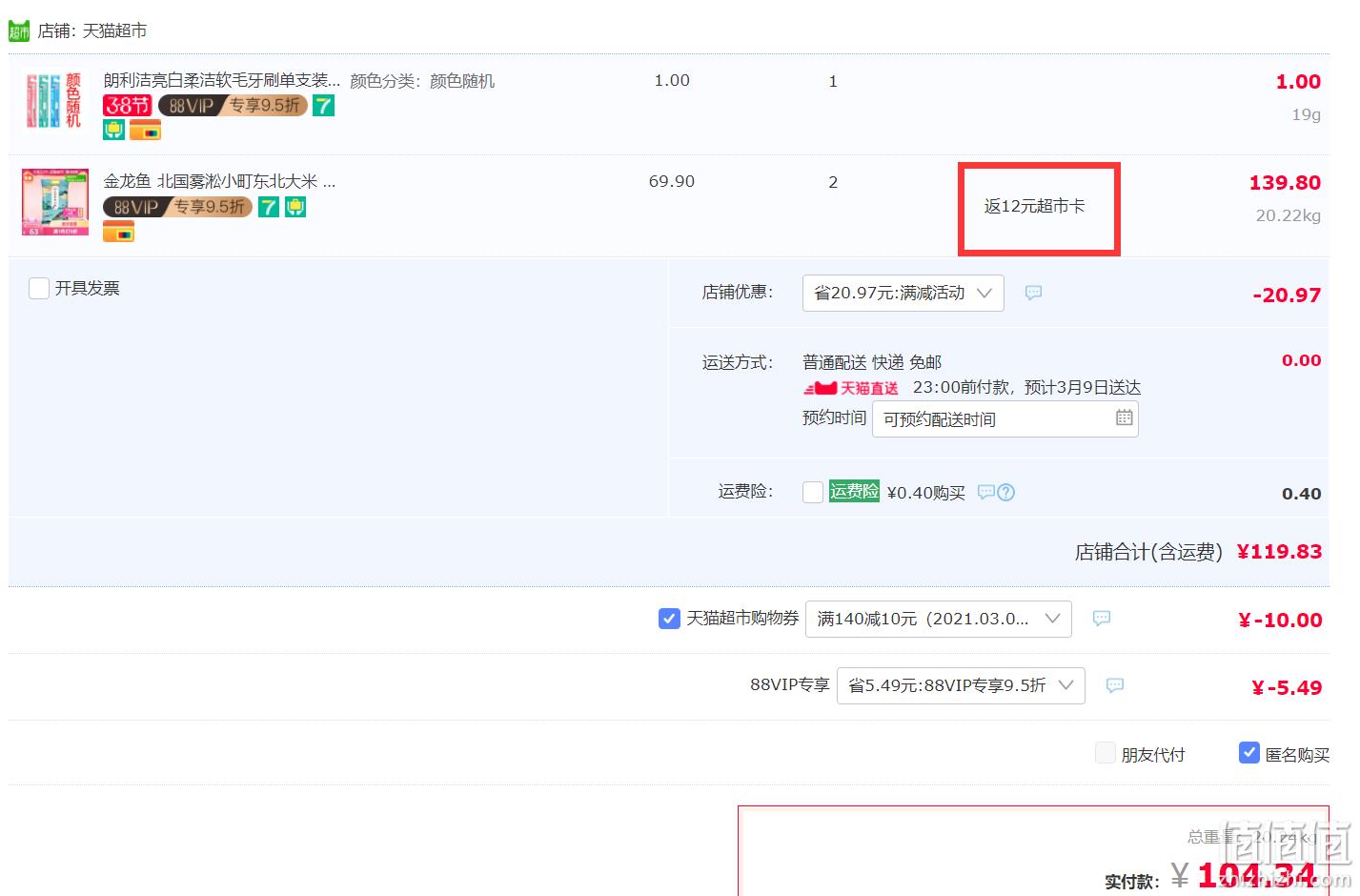
Task: Click the 88VIP 专享9.5折 badge on toothbrush row
Action: [x=233, y=105]
